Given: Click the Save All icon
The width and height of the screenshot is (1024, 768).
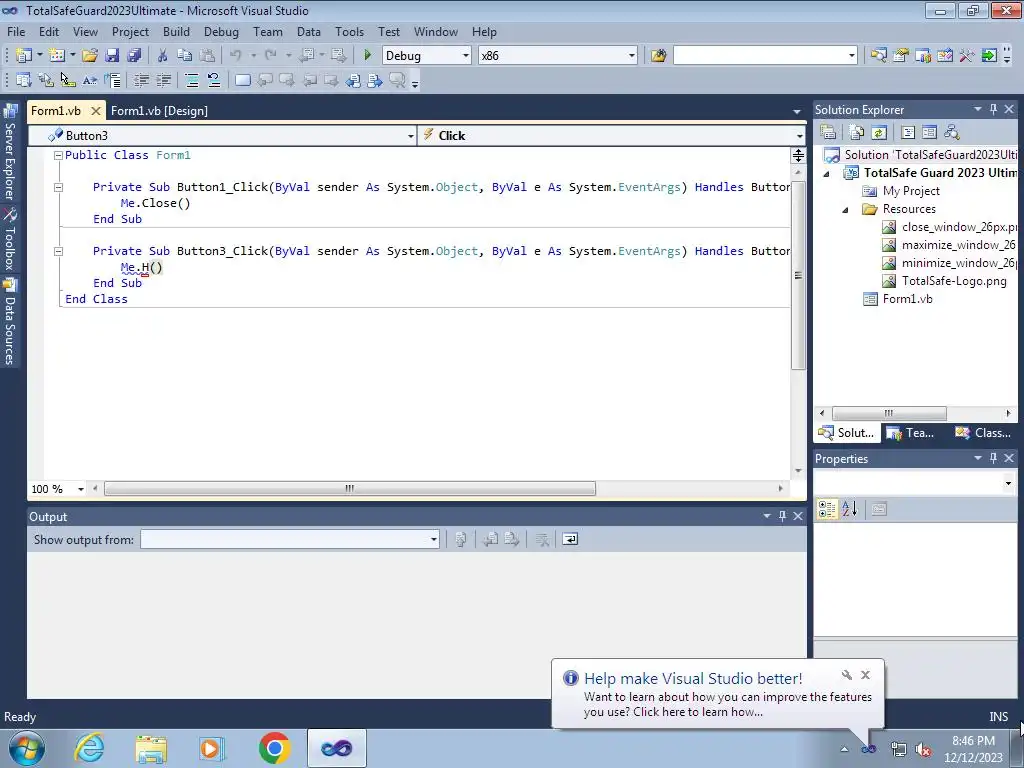Looking at the screenshot, I should [134, 56].
